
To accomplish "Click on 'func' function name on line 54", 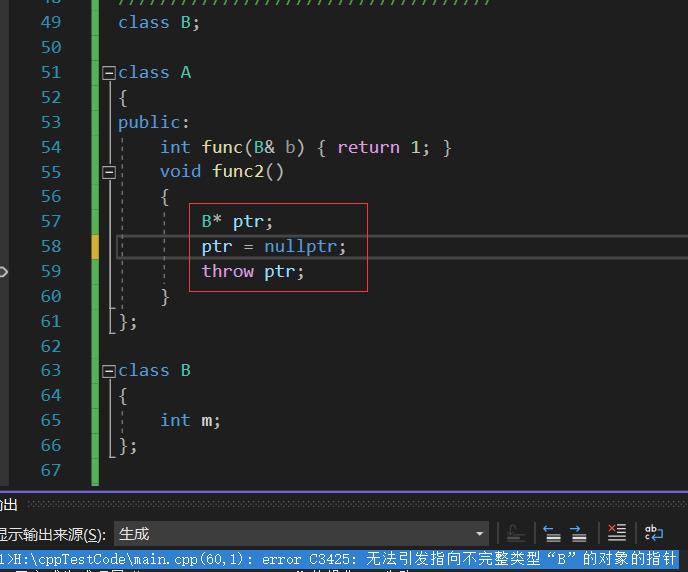I will tap(221, 147).
